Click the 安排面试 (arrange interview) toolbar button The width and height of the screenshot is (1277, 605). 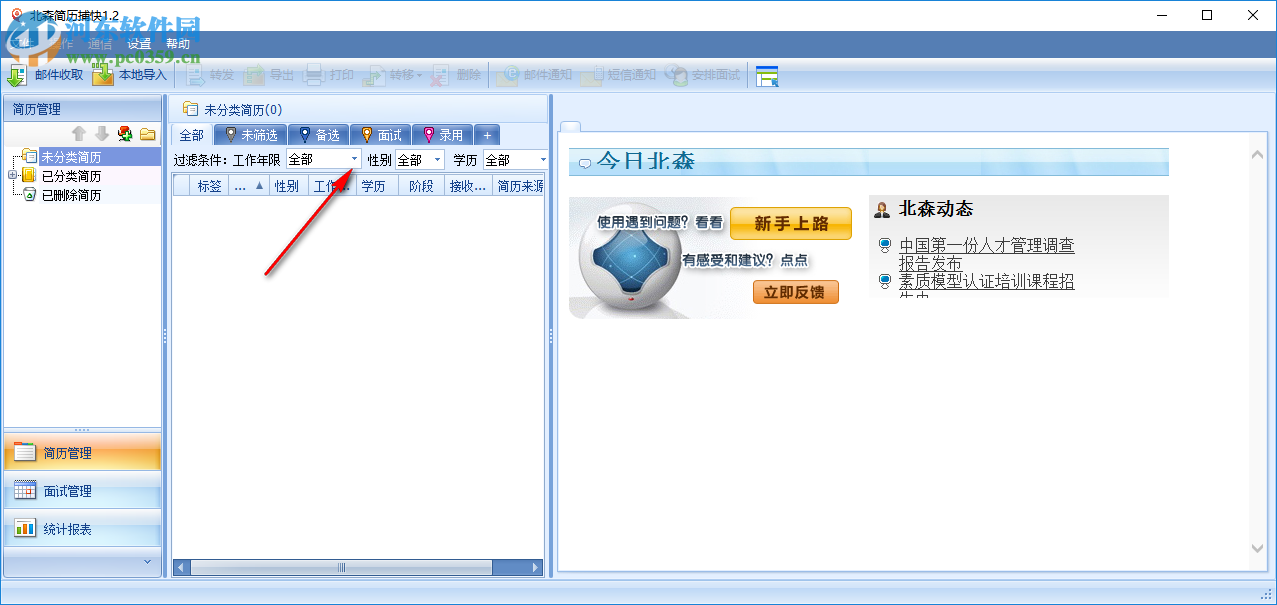(x=703, y=75)
